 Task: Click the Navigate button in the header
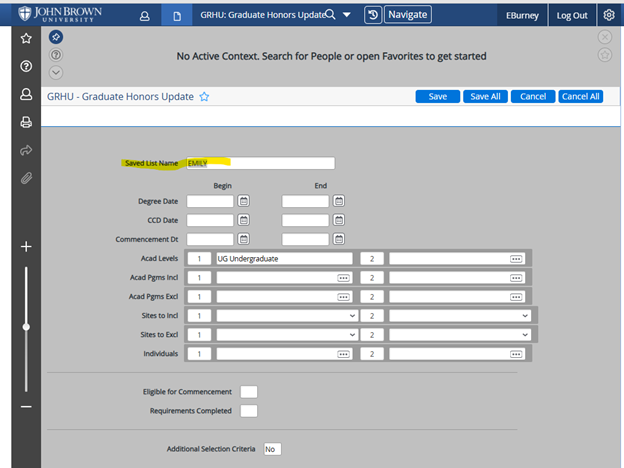click(407, 15)
